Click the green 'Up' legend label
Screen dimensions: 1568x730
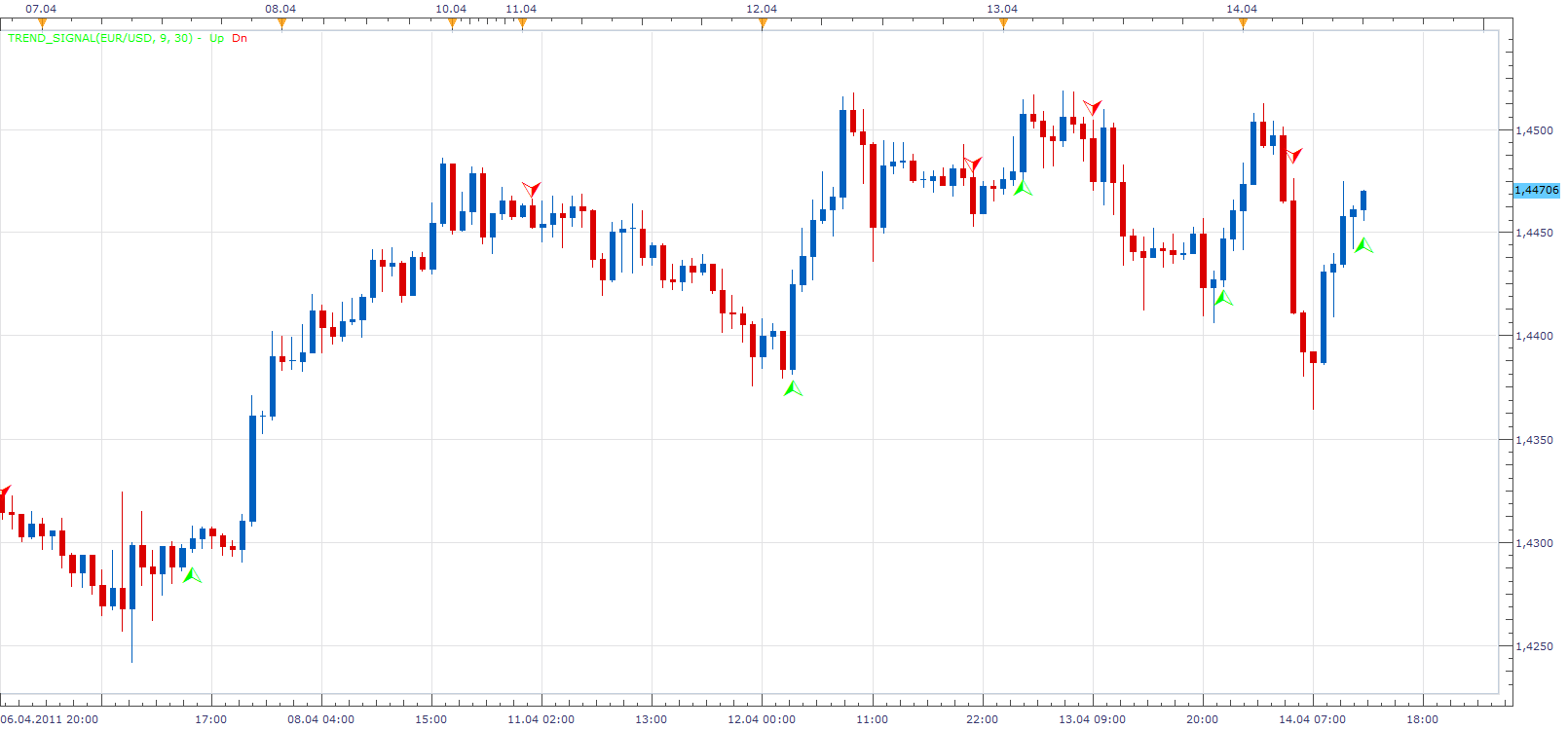216,38
